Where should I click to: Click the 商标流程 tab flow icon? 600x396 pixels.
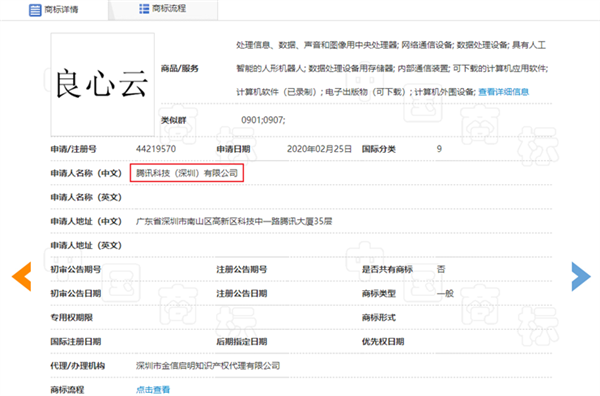pos(144,9)
